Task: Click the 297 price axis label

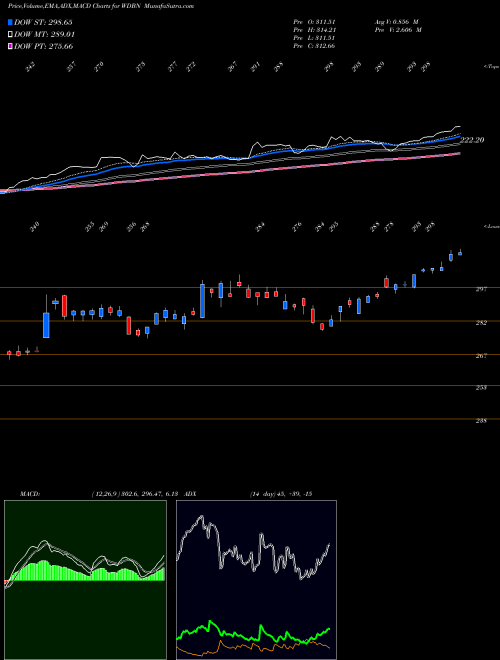Action: (x=481, y=289)
